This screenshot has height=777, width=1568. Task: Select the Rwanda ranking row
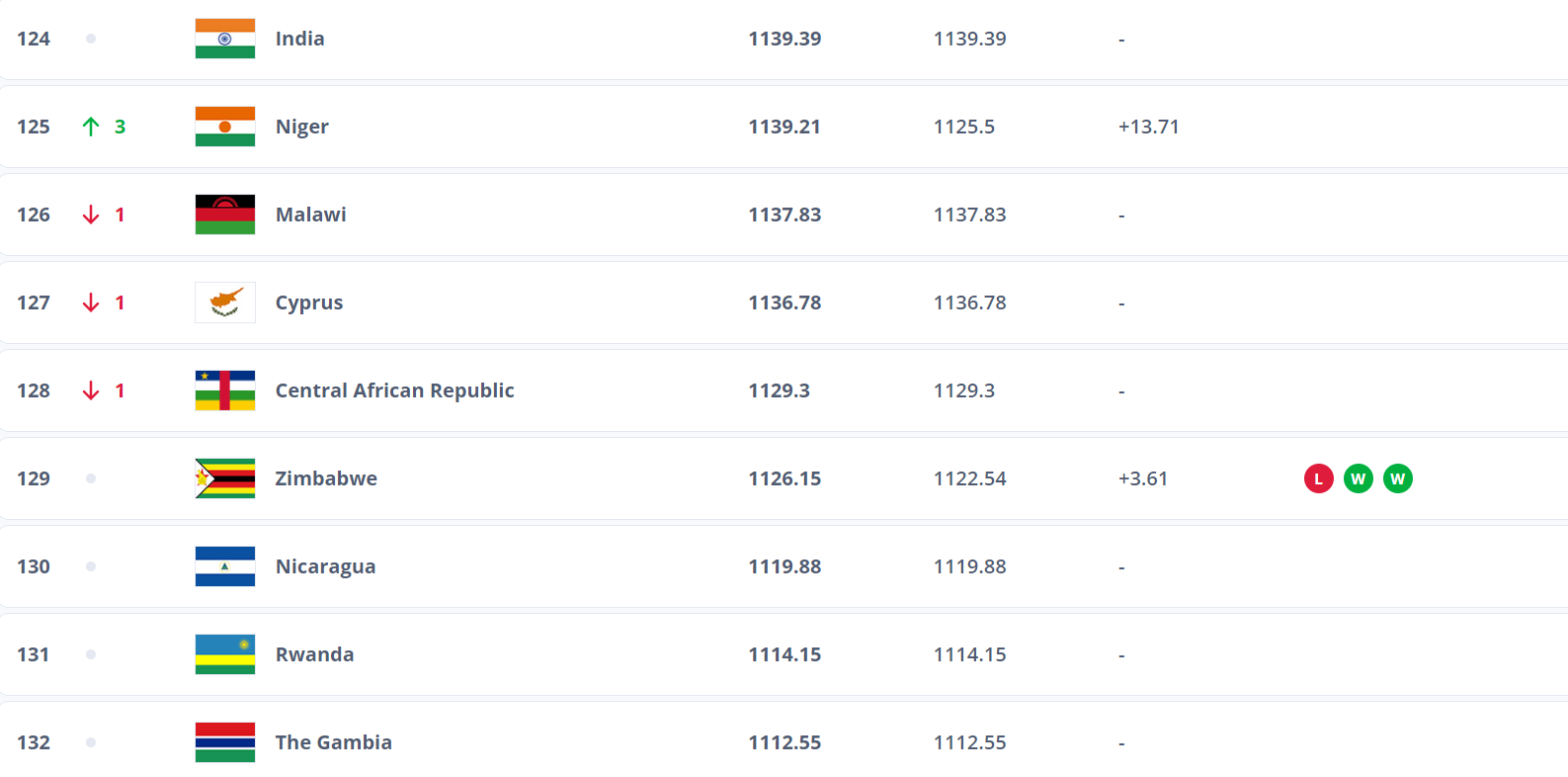(784, 654)
